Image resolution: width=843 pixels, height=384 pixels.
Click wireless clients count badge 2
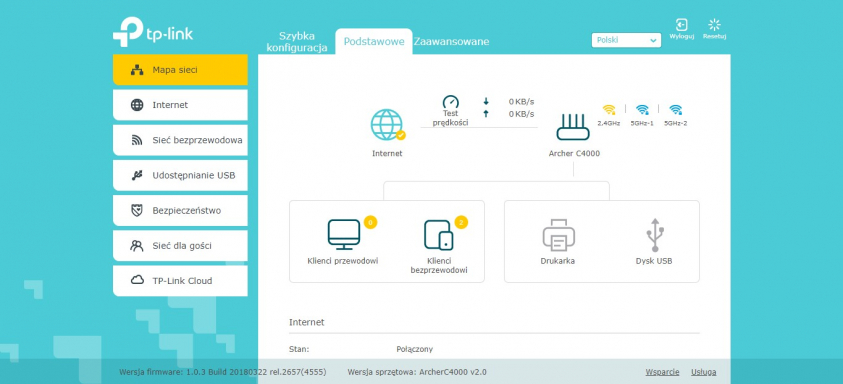point(461,222)
